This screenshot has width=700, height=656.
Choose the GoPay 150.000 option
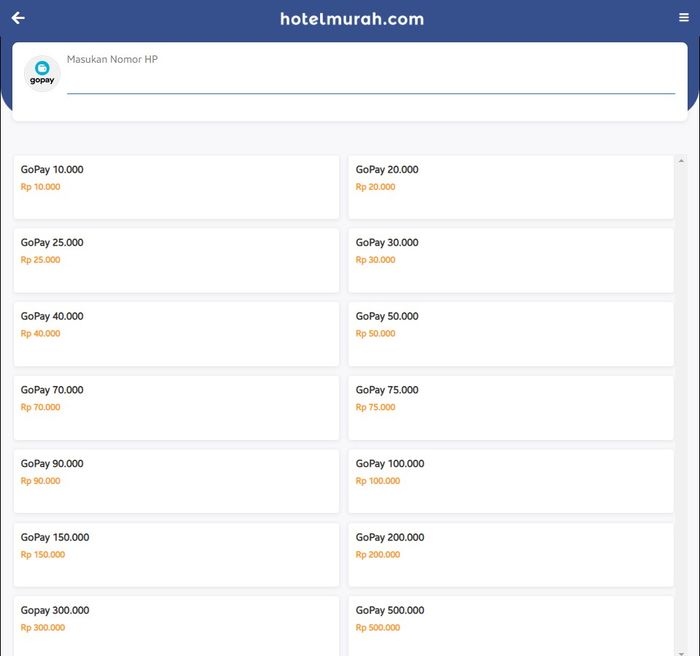coord(176,555)
